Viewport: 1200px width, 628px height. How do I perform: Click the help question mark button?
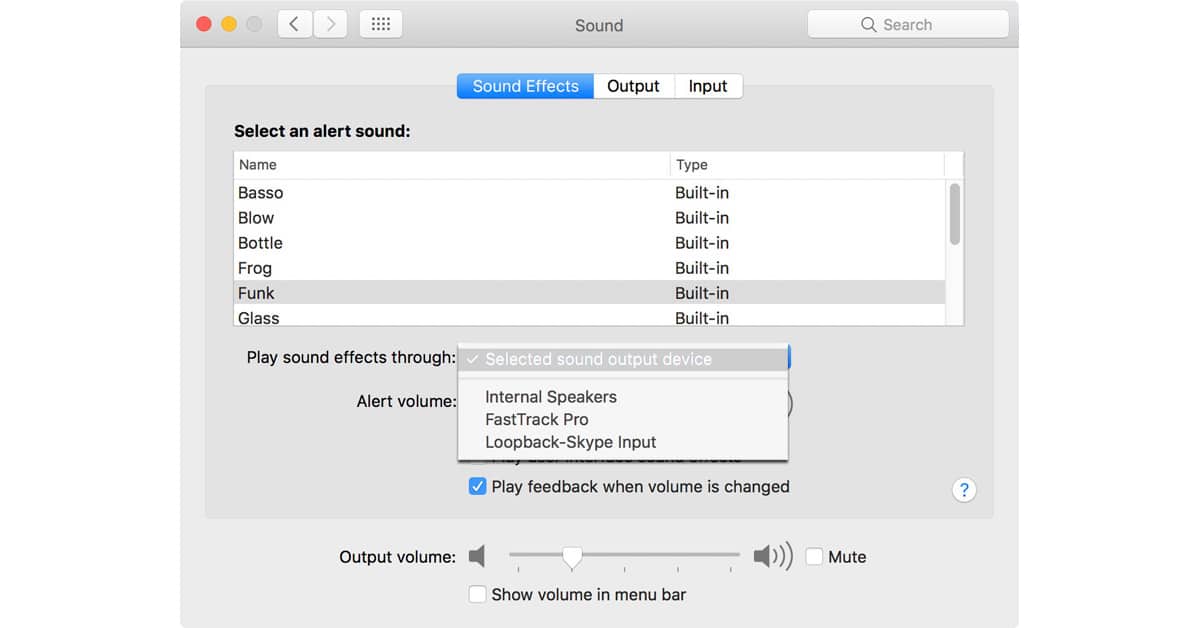(x=963, y=490)
